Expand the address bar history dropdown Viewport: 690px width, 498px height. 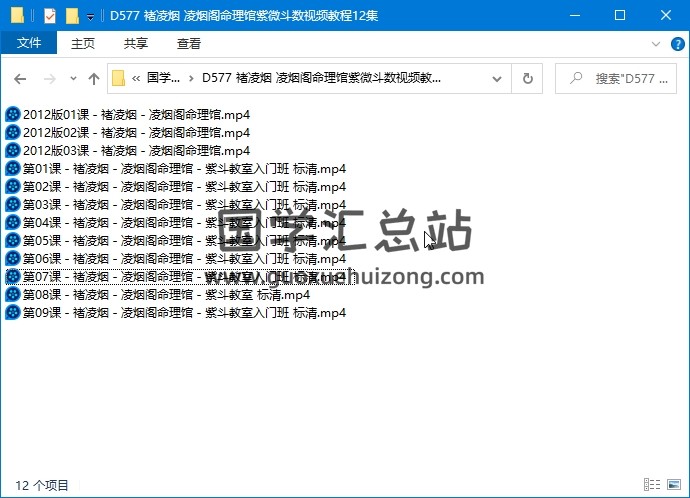[497, 79]
